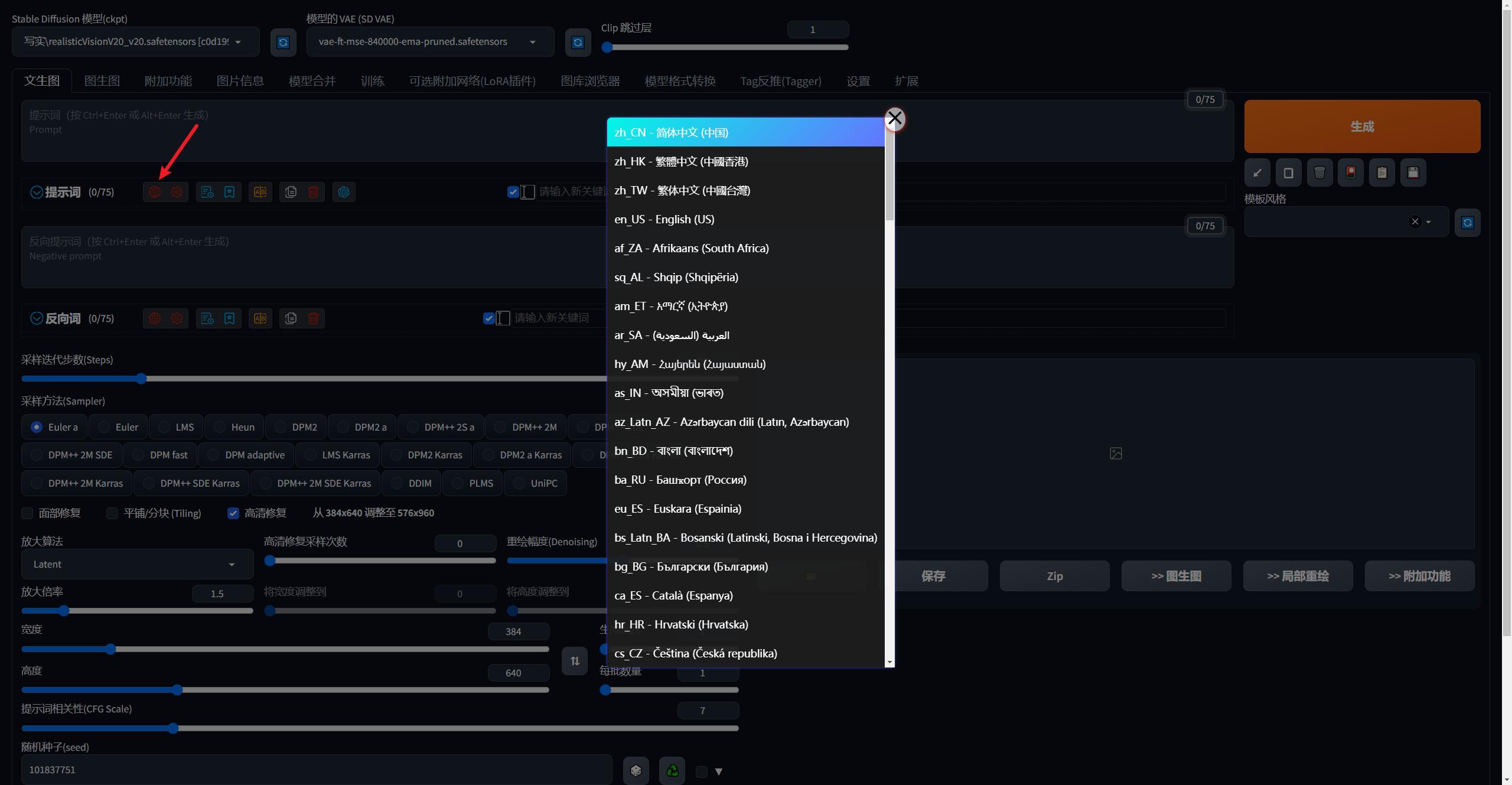Select en_US - English (US) language
Screen dimensions: 1512x785
664,219
